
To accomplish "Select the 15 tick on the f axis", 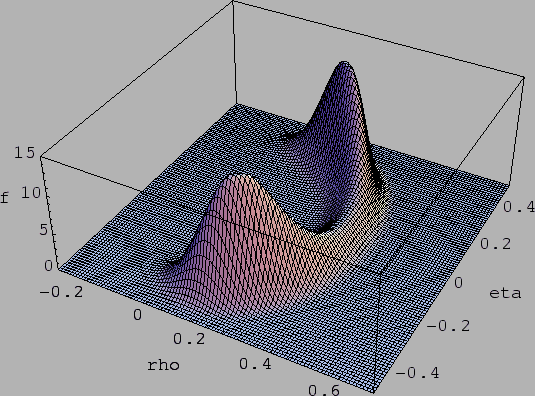I will (x=24, y=152).
